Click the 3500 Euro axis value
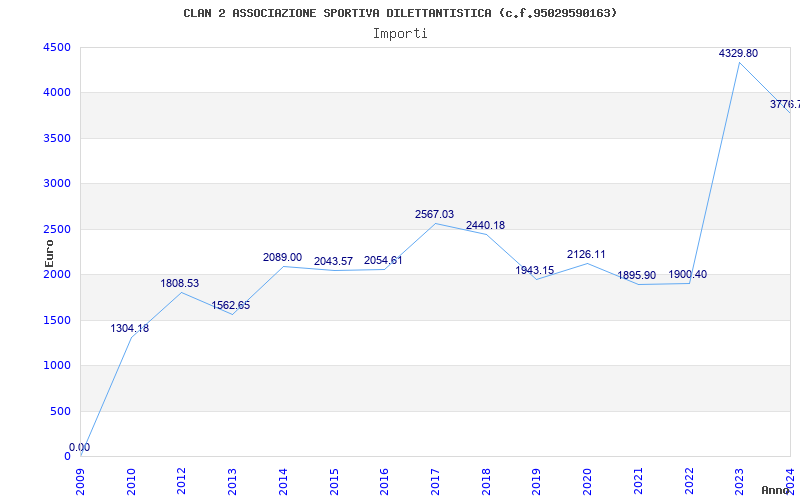The image size is (800, 500). (57, 138)
